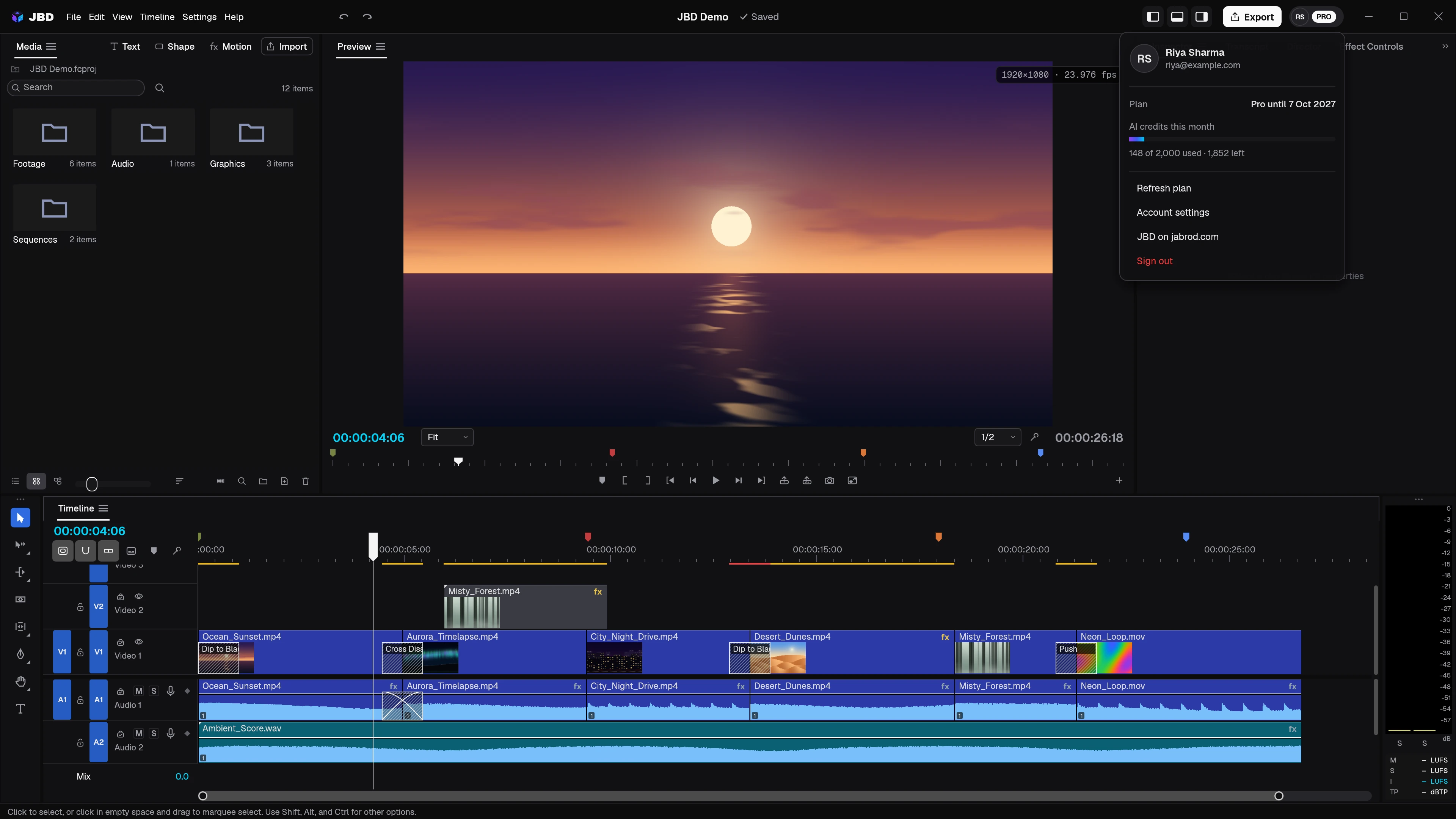The height and width of the screenshot is (819, 1456).
Task: Toggle the bottom panel layout button
Action: click(x=1177, y=17)
